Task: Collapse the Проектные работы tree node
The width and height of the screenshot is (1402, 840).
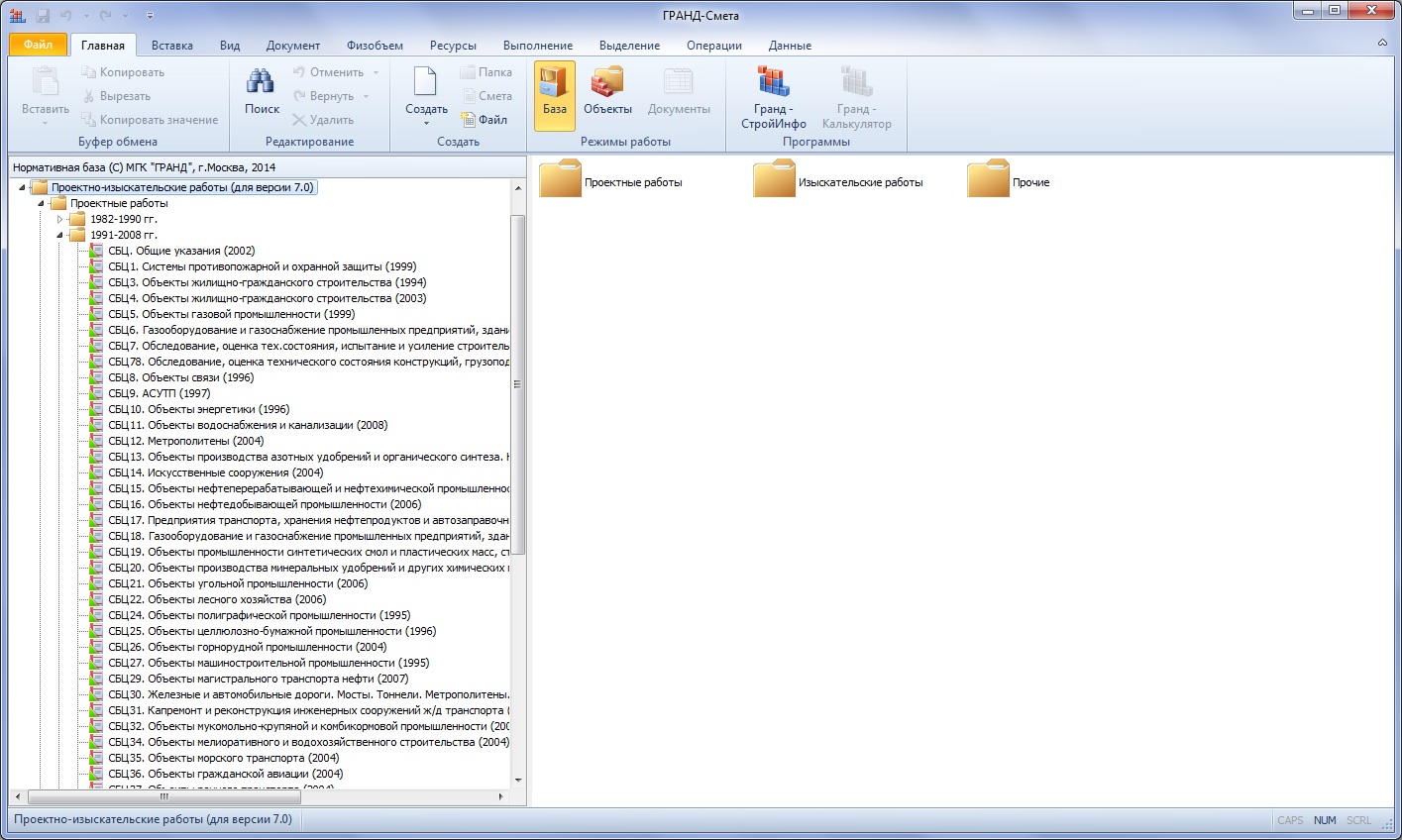Action: pos(42,203)
